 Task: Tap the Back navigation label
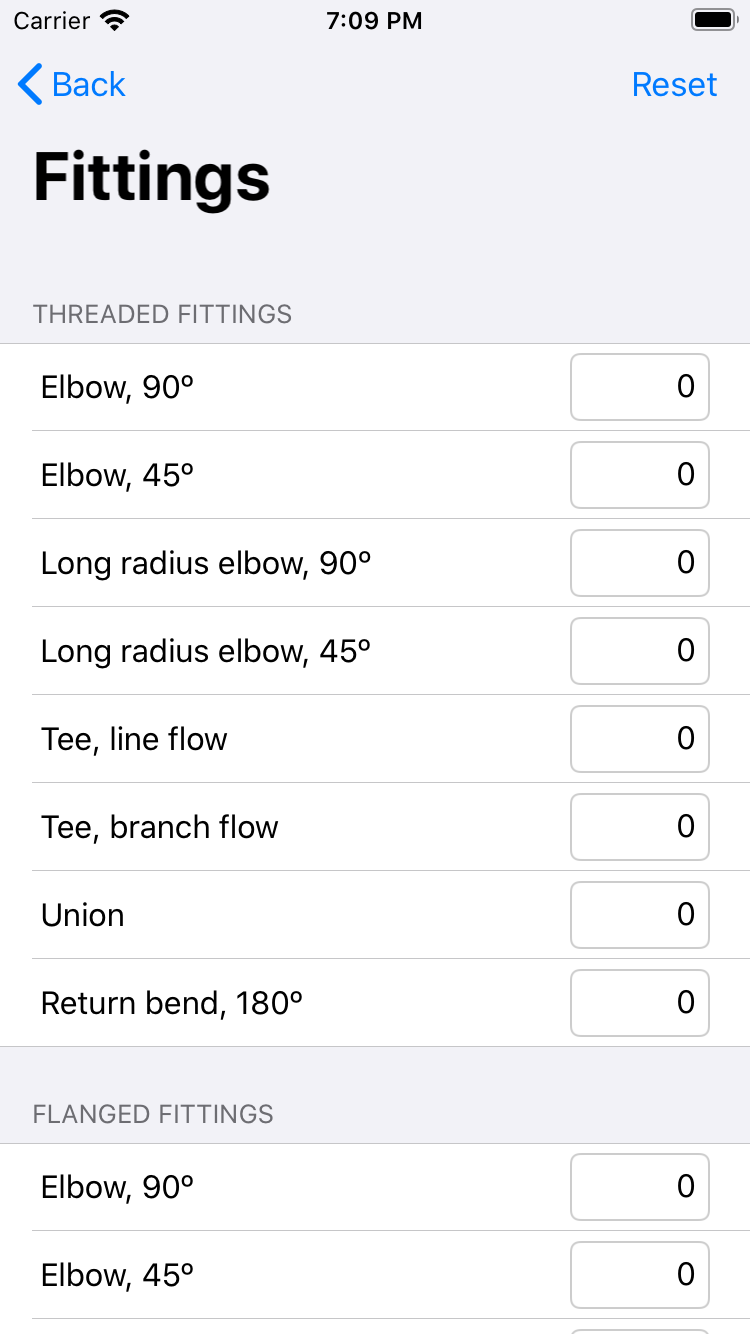[89, 85]
